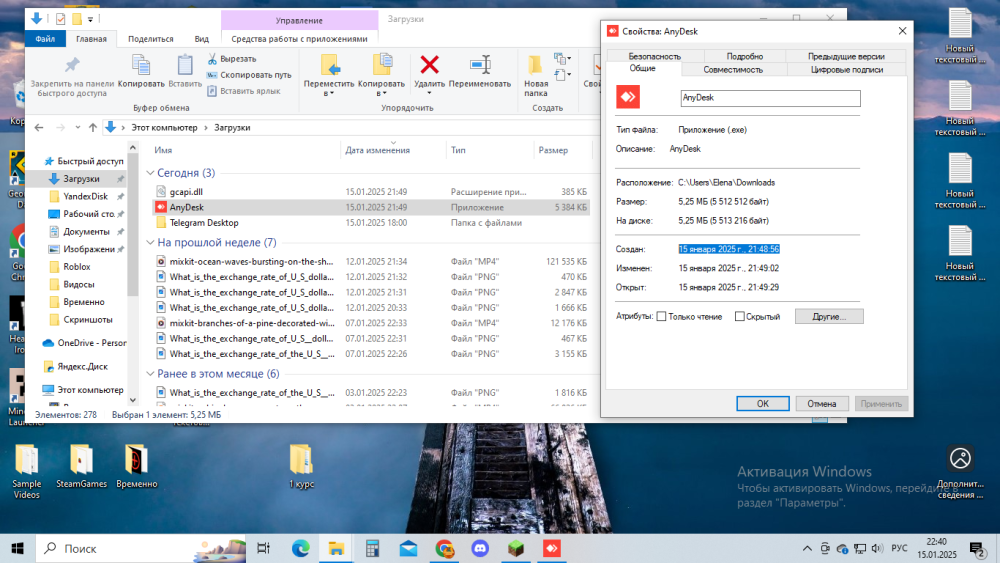Click the AnyDesk file icon in the list

[x=161, y=207]
